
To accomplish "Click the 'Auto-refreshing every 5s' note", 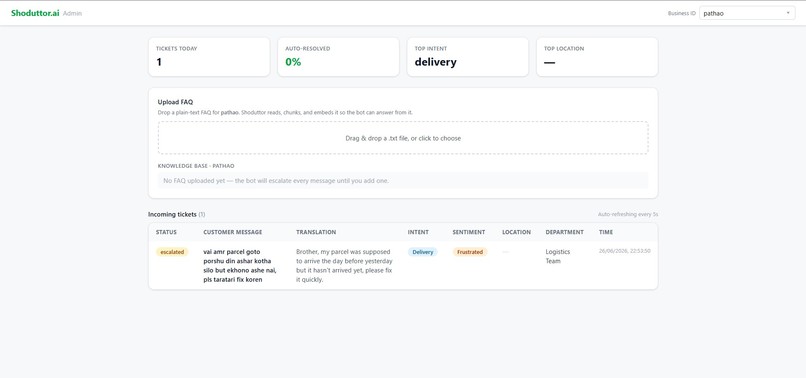I will click(628, 214).
